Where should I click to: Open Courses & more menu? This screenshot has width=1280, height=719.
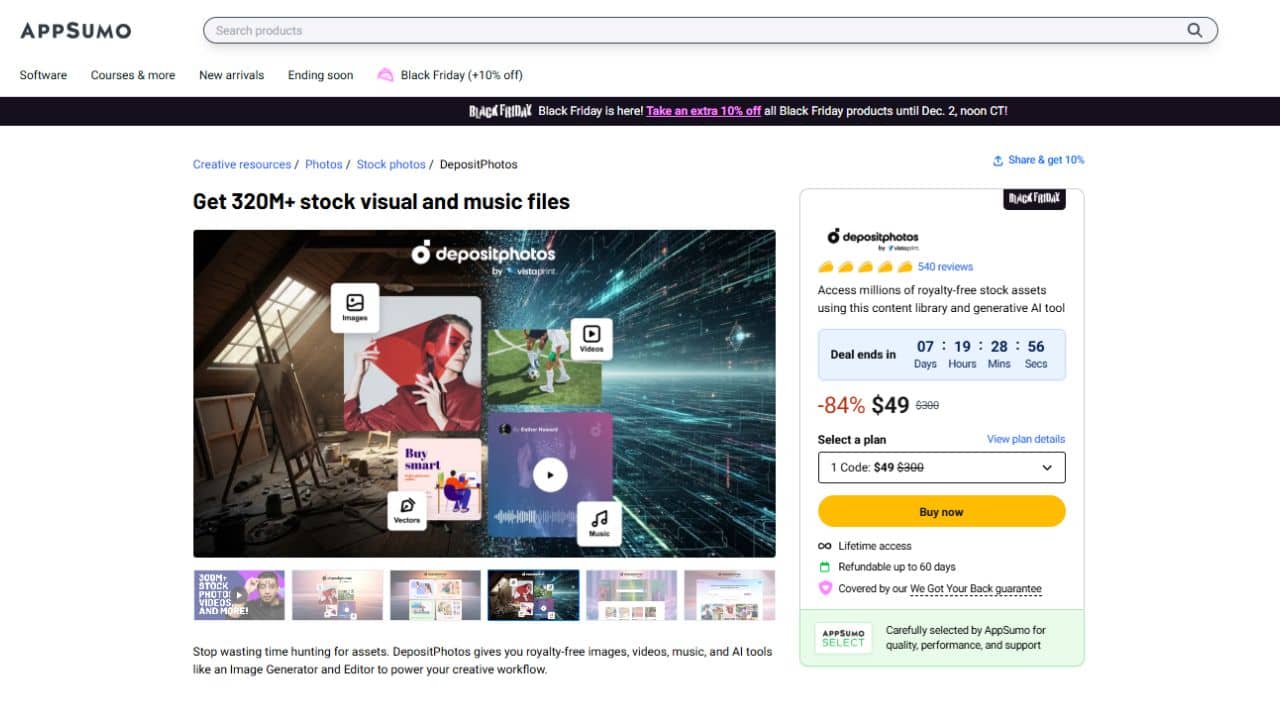(133, 75)
